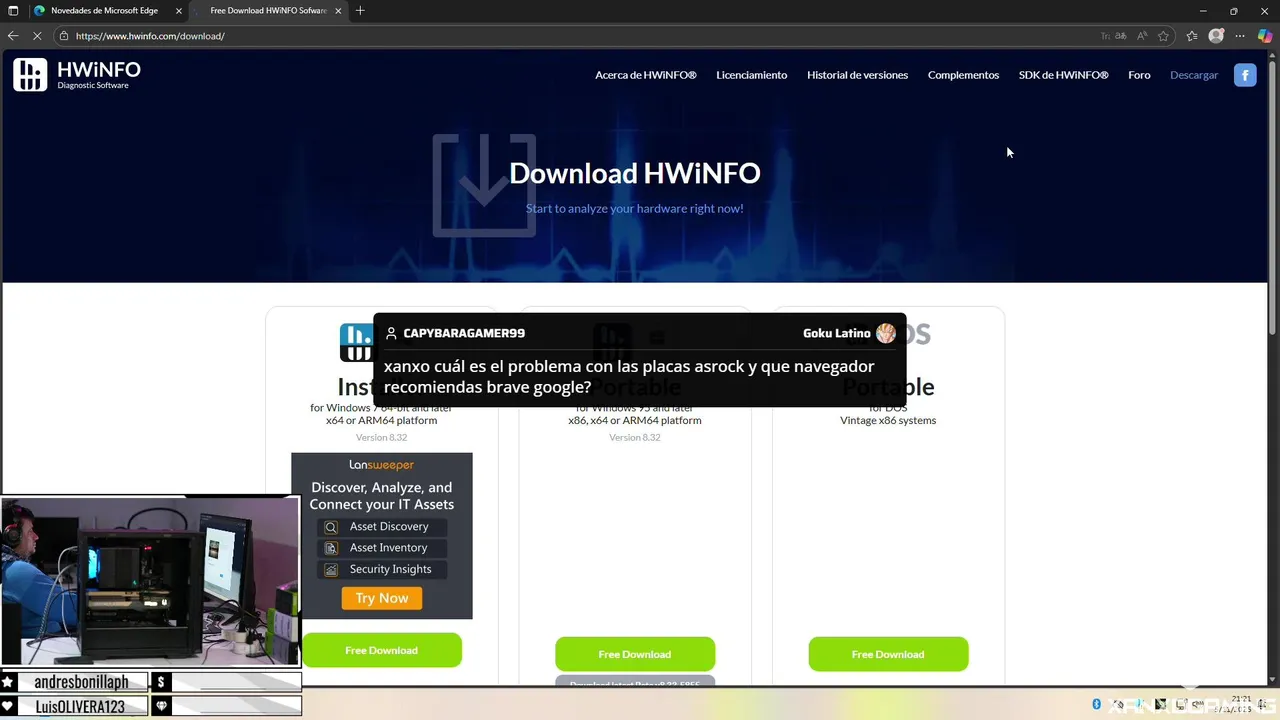Image resolution: width=1280 pixels, height=720 pixels.
Task: Go to the Foro link
Action: [1139, 75]
